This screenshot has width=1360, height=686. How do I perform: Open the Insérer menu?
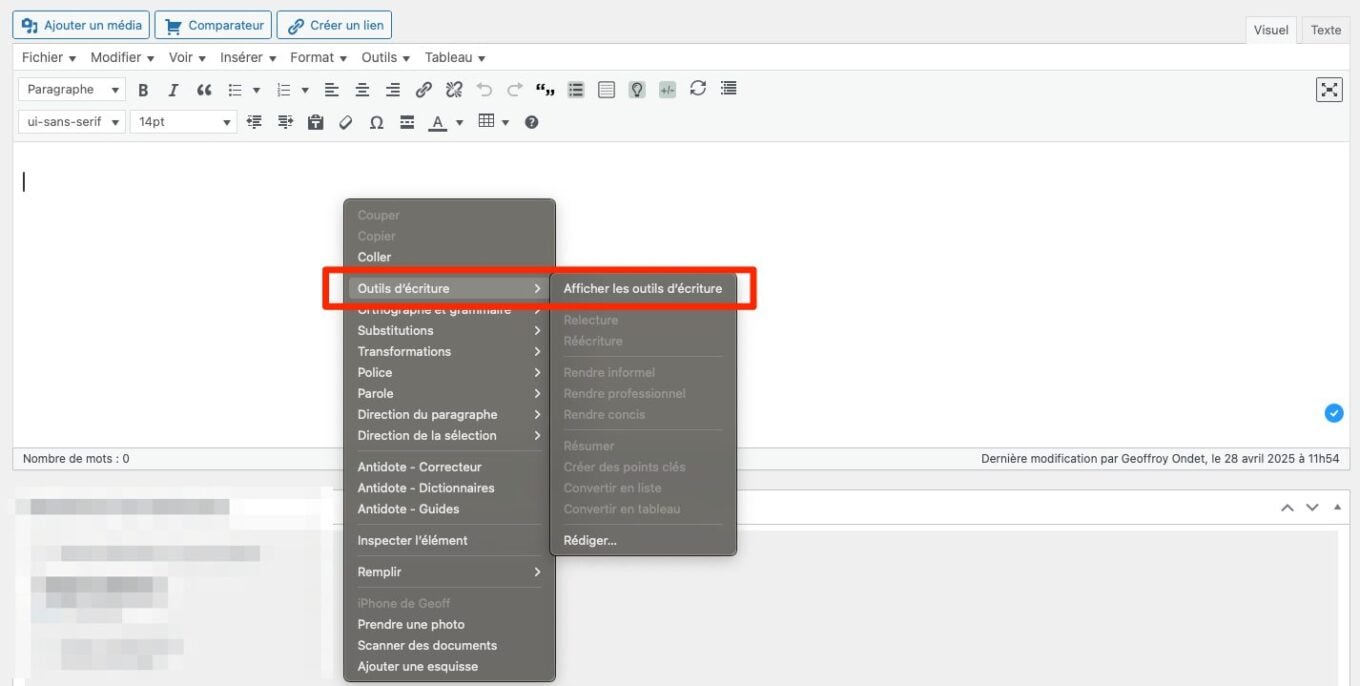point(248,58)
